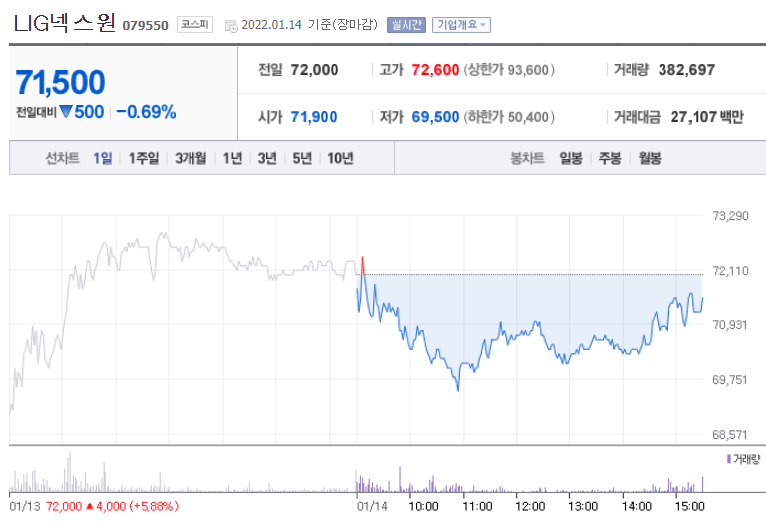Click the red up-triangle next to 4,000
This screenshot has width=766, height=528.
[x=89, y=507]
